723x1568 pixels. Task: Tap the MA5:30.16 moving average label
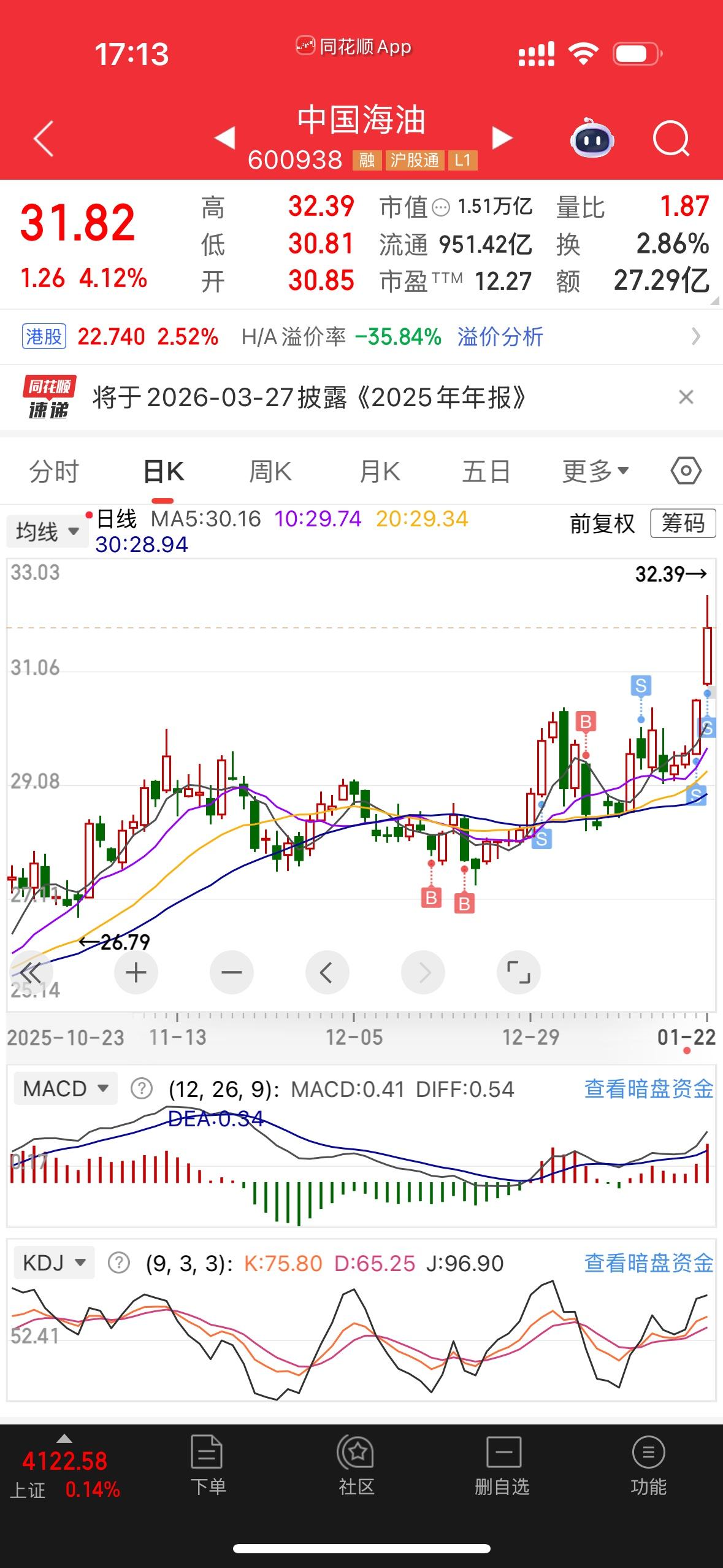(x=206, y=519)
